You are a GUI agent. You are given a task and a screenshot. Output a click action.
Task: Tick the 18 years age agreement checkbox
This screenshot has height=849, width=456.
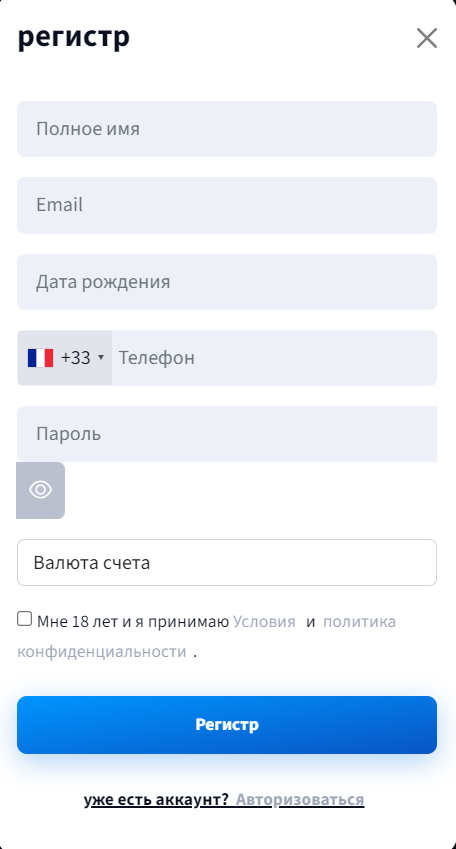coord(24,619)
